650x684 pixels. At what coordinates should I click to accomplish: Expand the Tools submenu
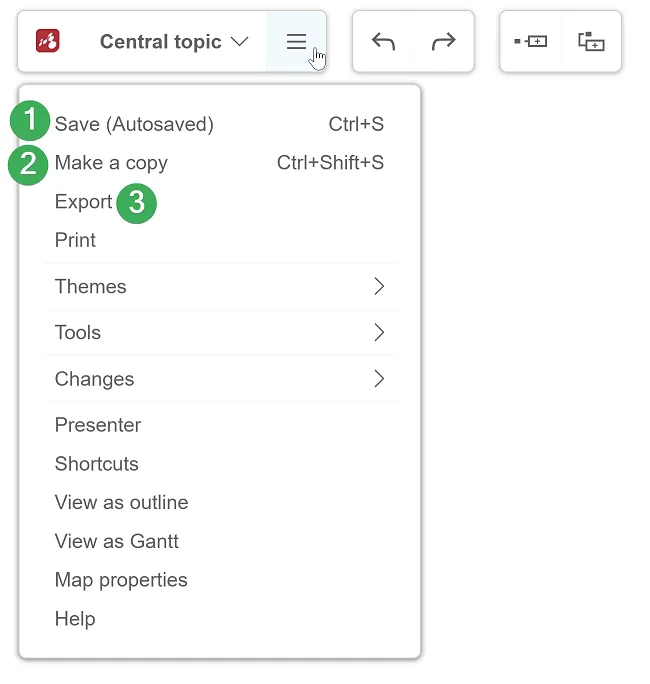pos(220,333)
